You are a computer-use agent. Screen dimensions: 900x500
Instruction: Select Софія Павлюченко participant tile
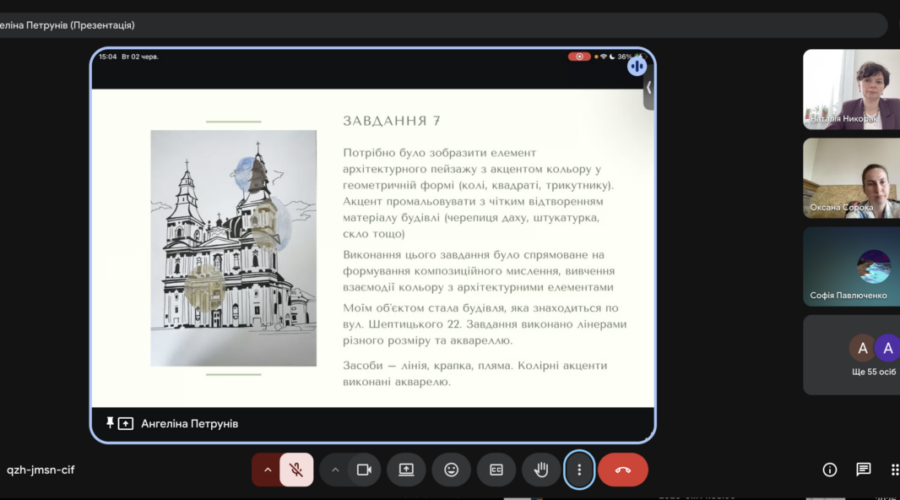851,266
